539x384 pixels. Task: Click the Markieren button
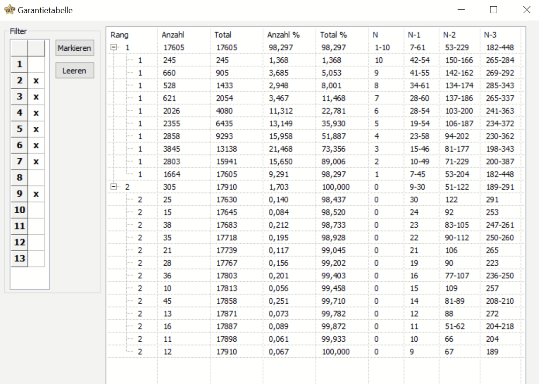coord(74,48)
